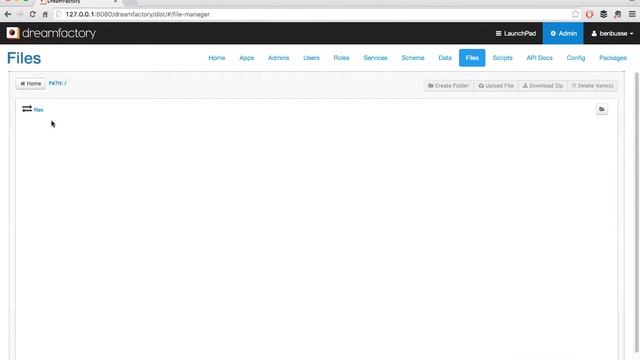Click the page vertical scrollbar
Image resolution: width=640 pixels, height=360 pixels.
637,212
